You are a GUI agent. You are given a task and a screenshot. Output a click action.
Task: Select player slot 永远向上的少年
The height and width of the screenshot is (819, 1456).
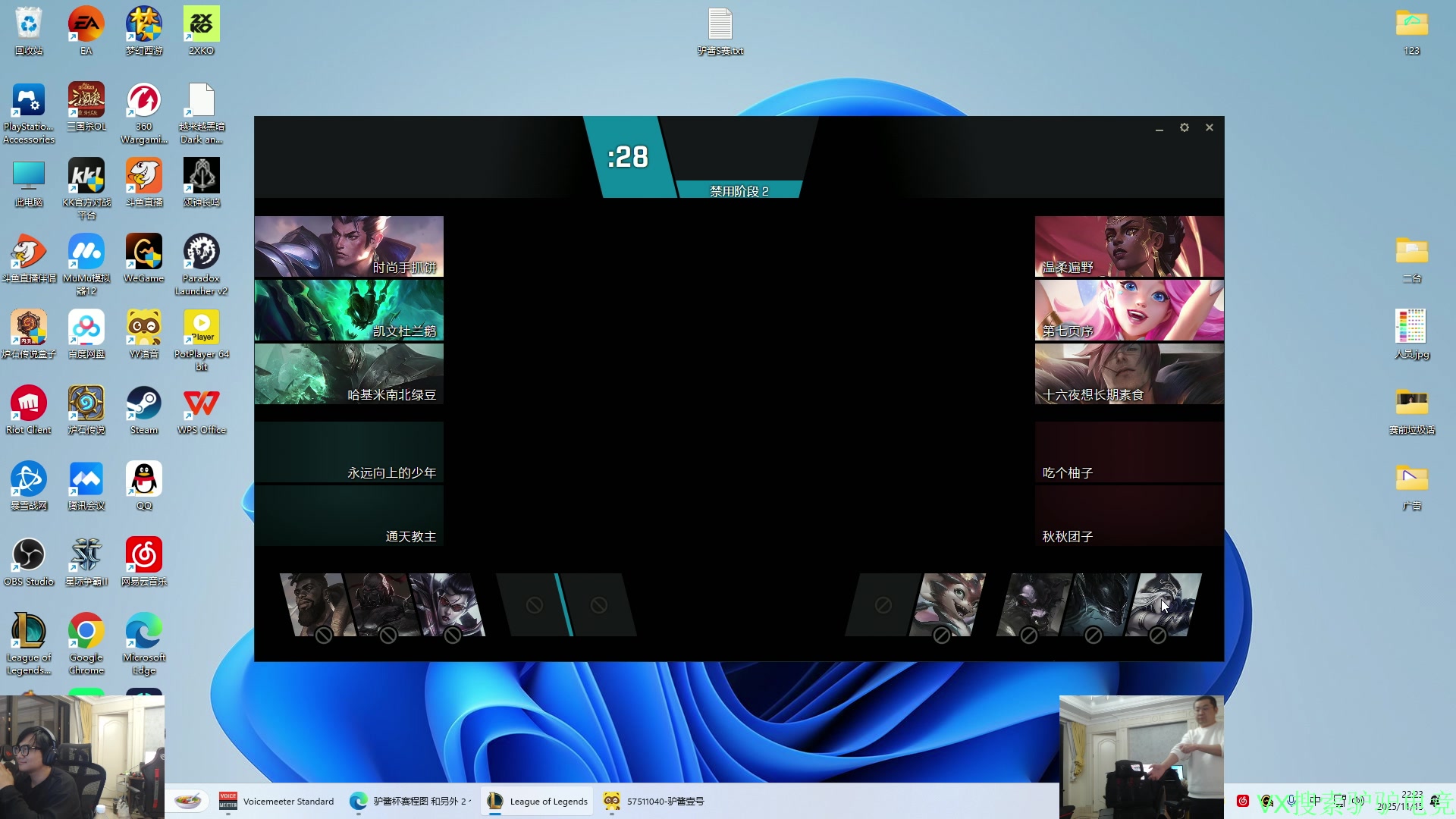click(x=349, y=453)
